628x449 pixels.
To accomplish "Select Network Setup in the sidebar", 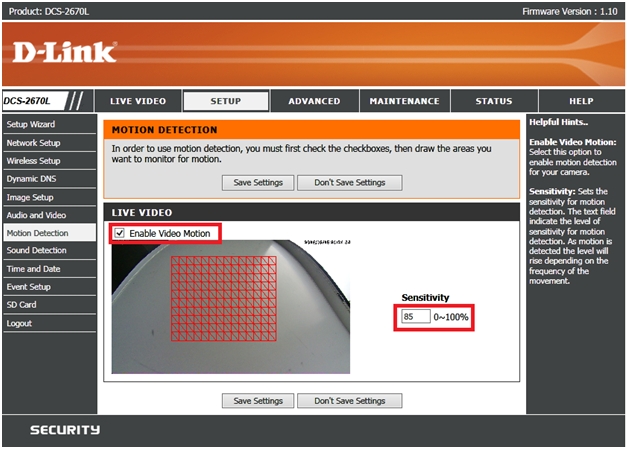I will click(x=33, y=143).
